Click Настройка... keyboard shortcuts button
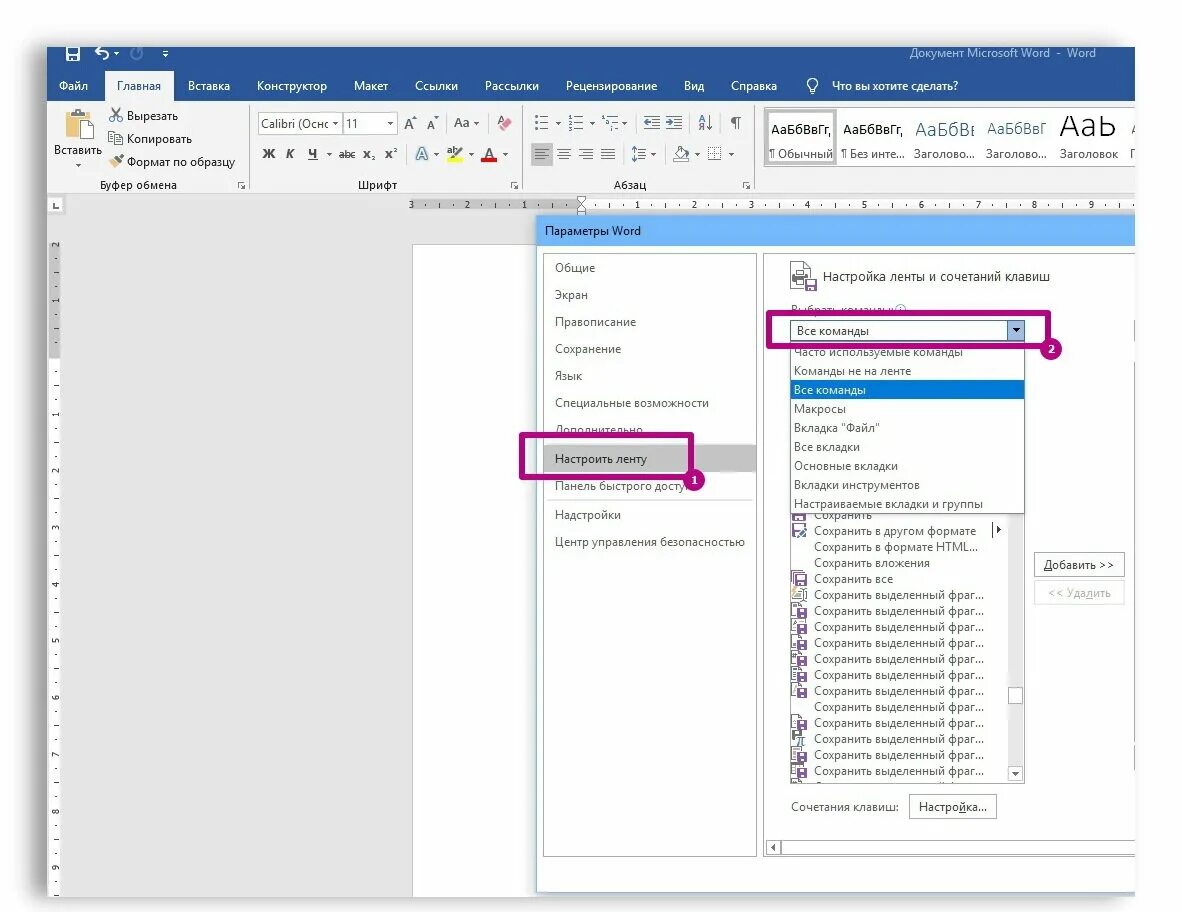Screen dimensions: 1182x912 (x=953, y=806)
